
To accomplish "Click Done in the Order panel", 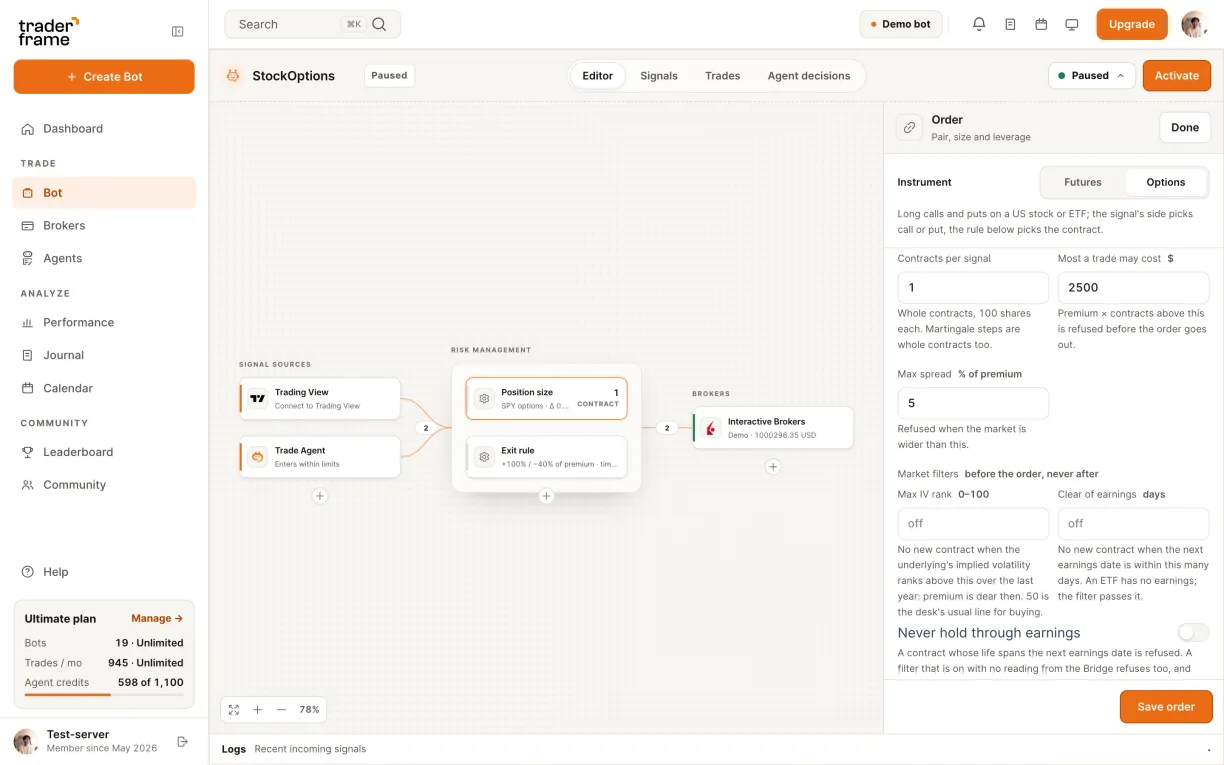I will 1185,127.
